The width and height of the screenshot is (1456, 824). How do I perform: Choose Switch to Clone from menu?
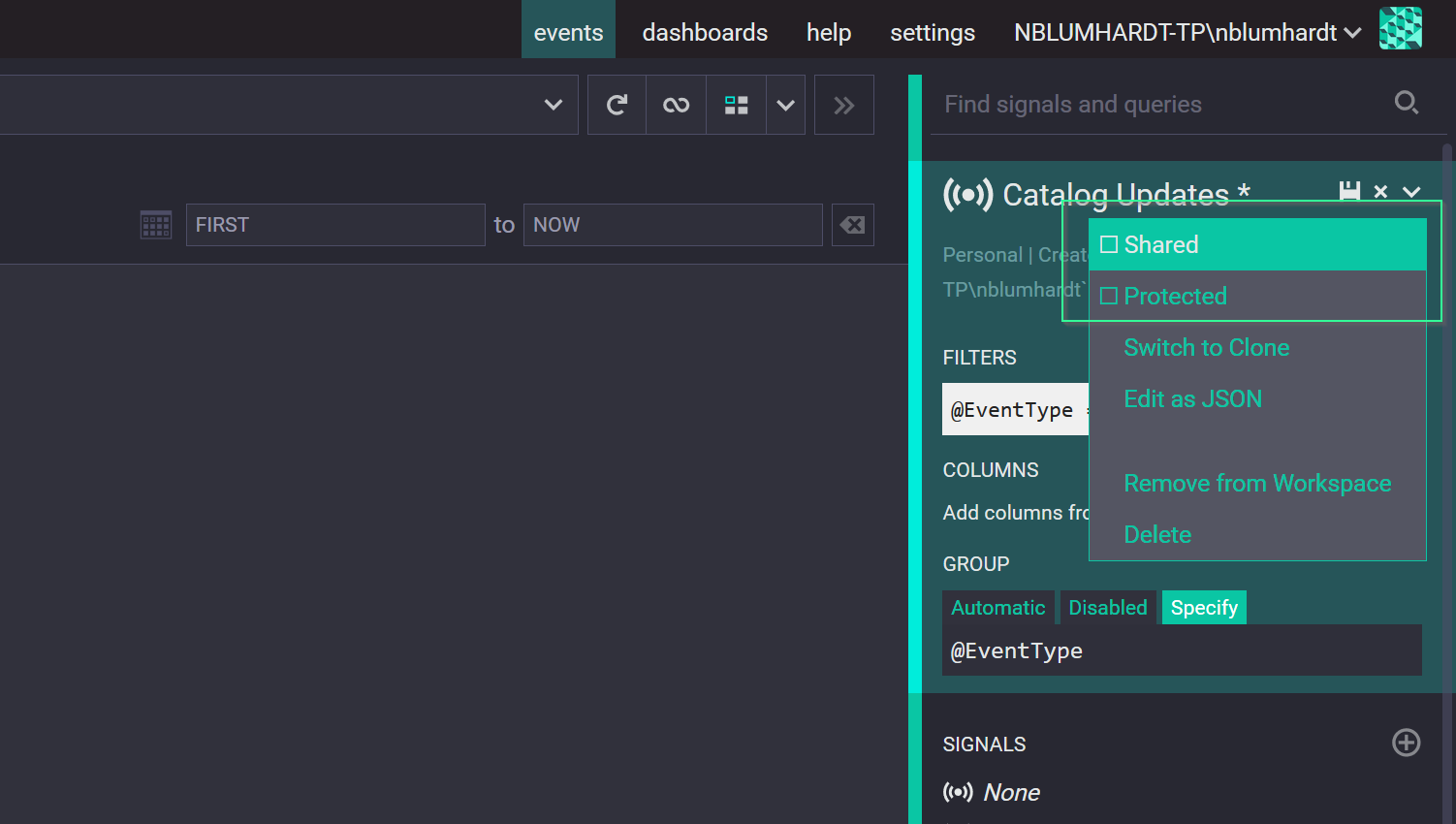point(1207,347)
